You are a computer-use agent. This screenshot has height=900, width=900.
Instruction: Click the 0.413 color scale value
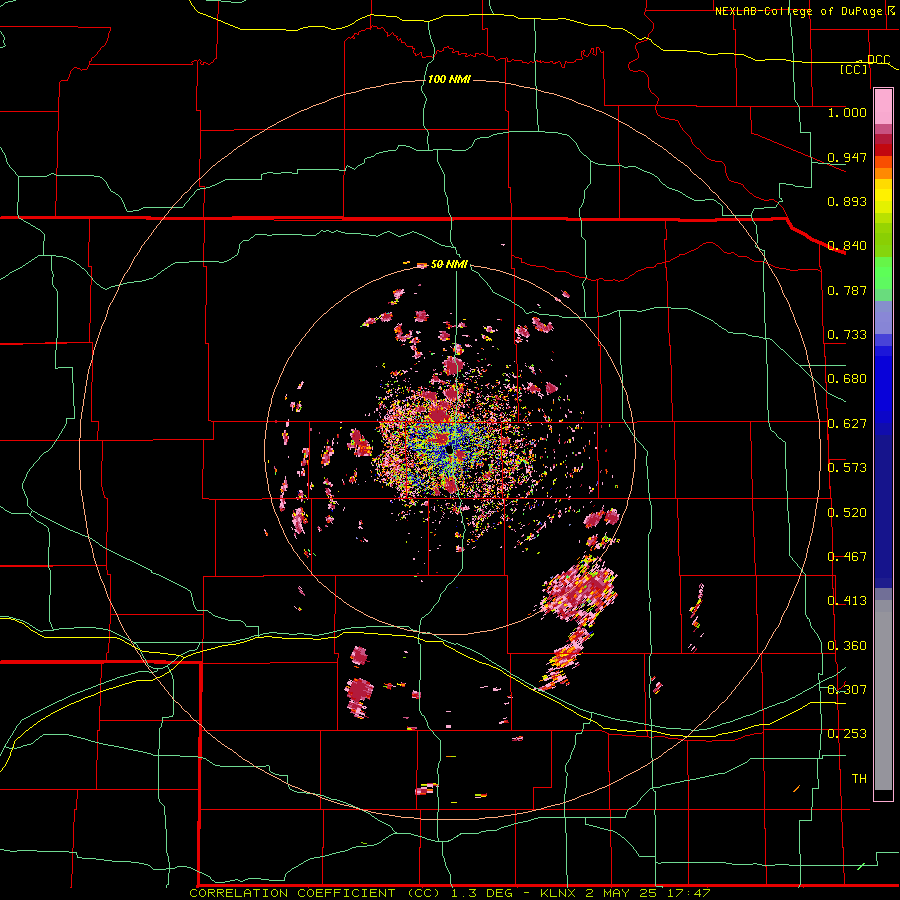(x=847, y=601)
